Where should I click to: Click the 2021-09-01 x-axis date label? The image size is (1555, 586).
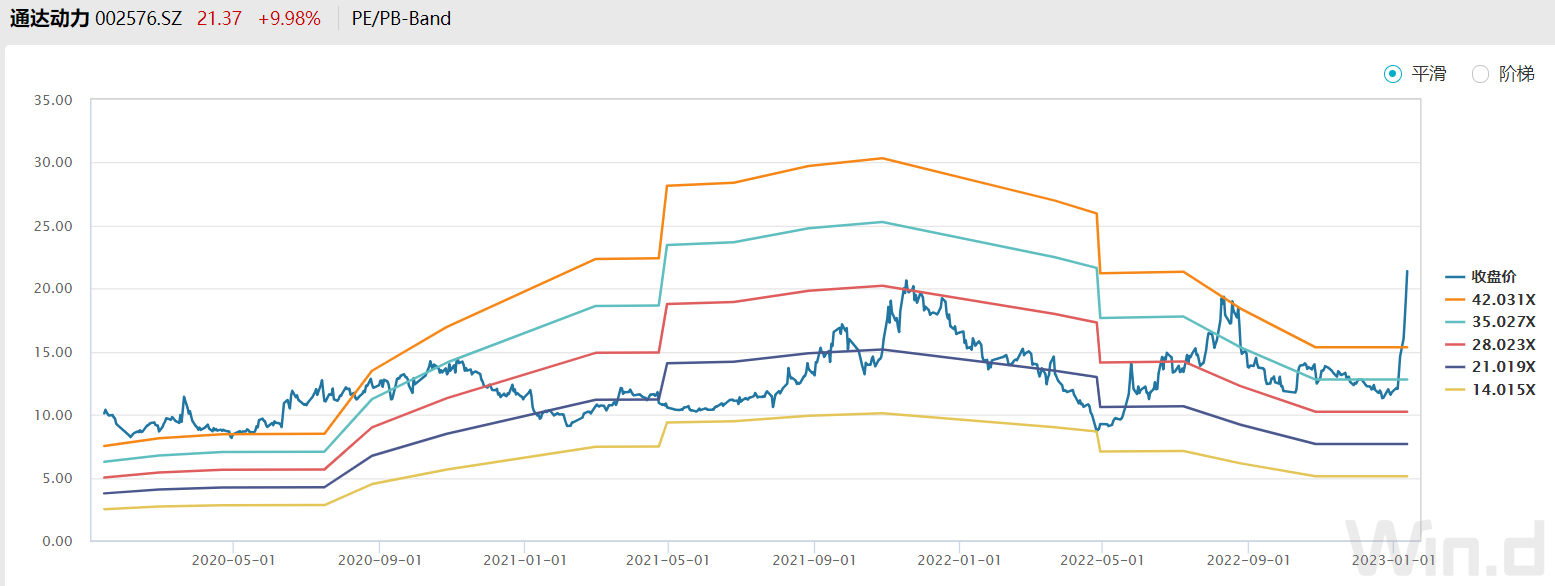tap(813, 560)
